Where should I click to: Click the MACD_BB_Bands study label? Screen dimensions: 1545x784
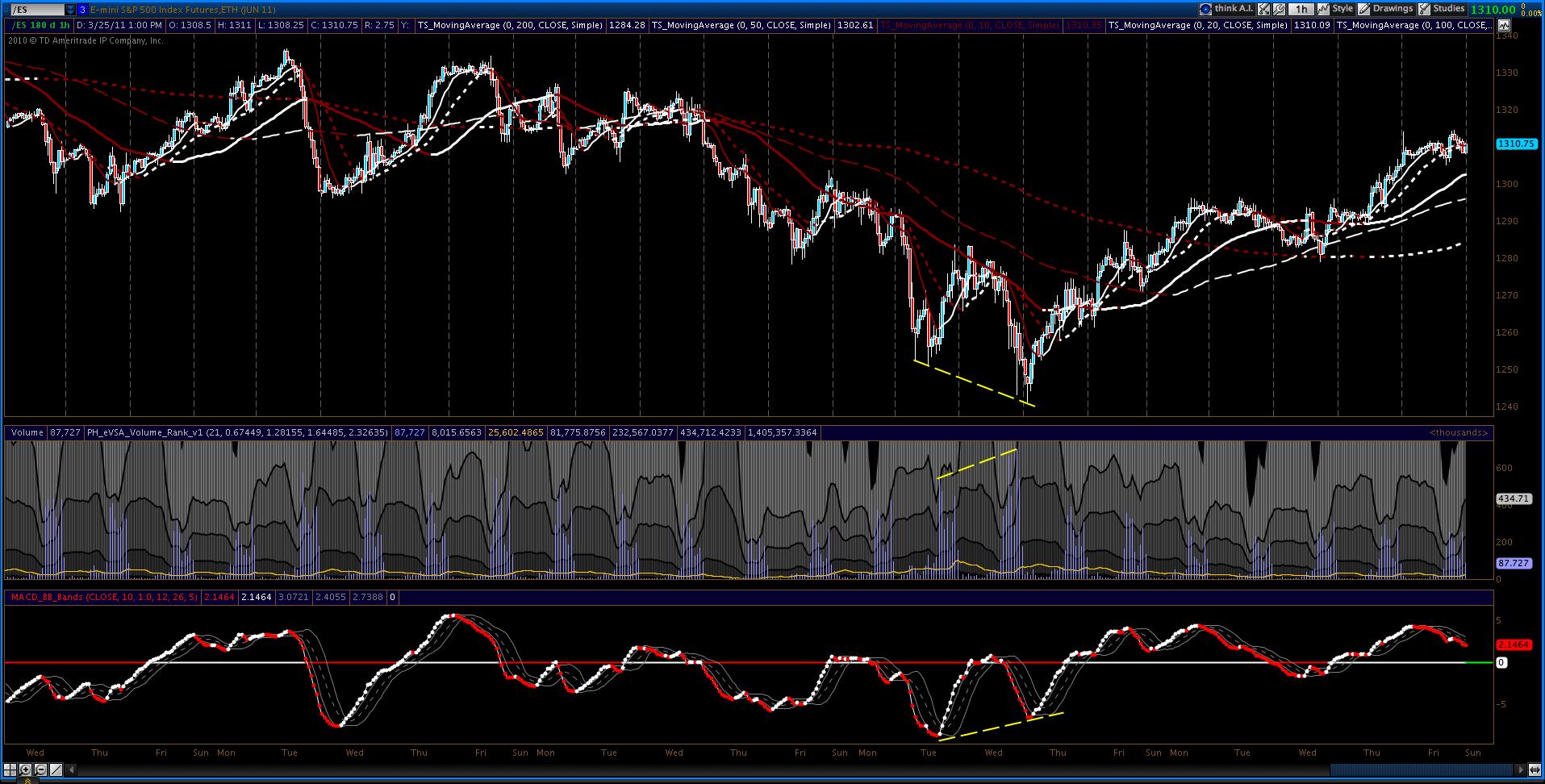[102, 597]
